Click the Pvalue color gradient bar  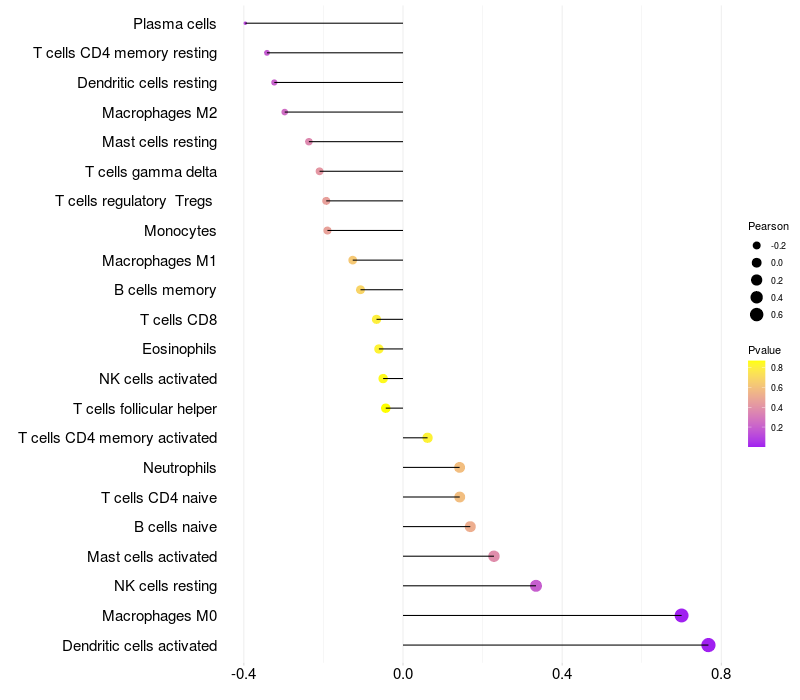point(757,404)
